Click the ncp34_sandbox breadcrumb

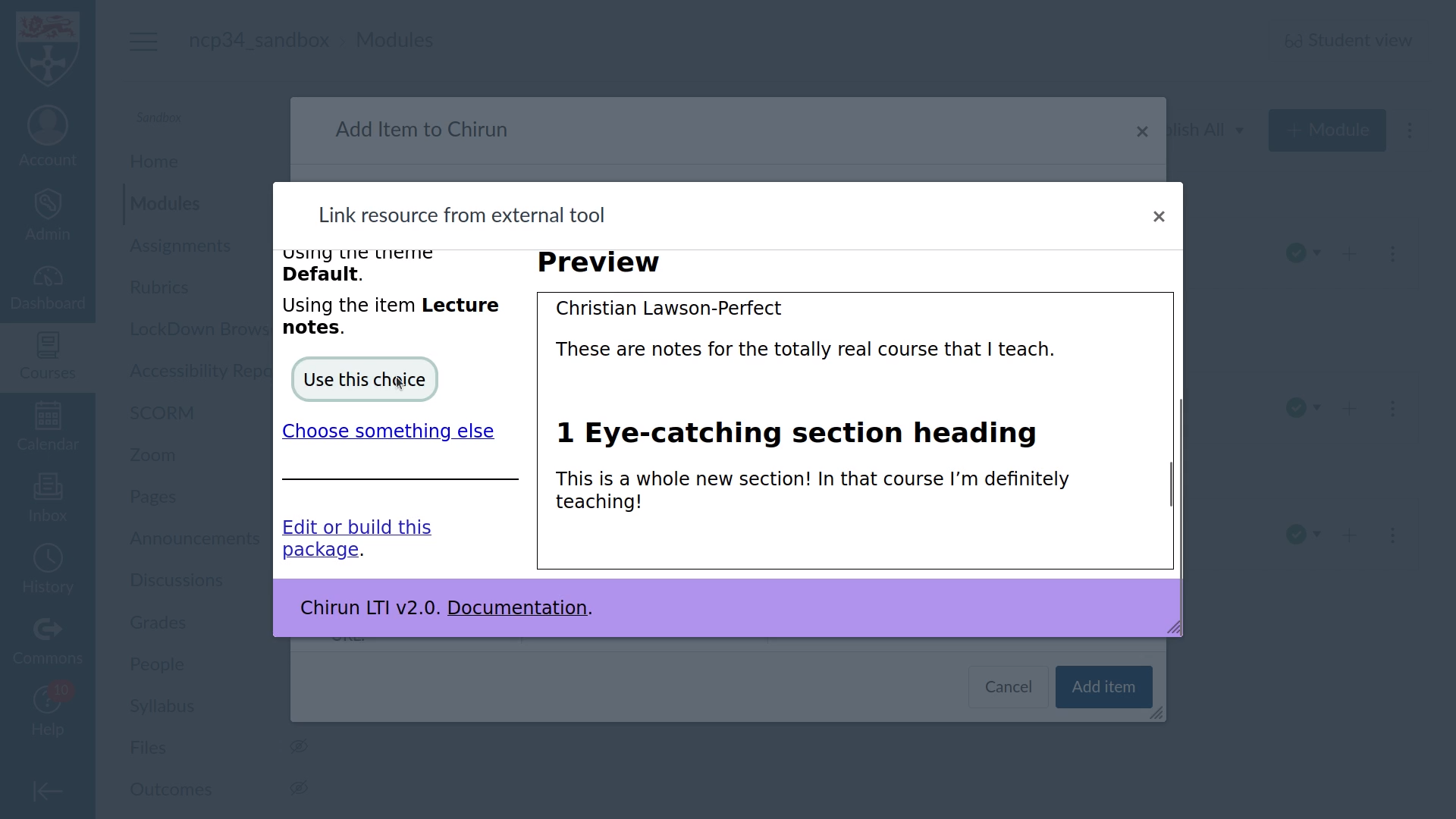pyautogui.click(x=259, y=40)
